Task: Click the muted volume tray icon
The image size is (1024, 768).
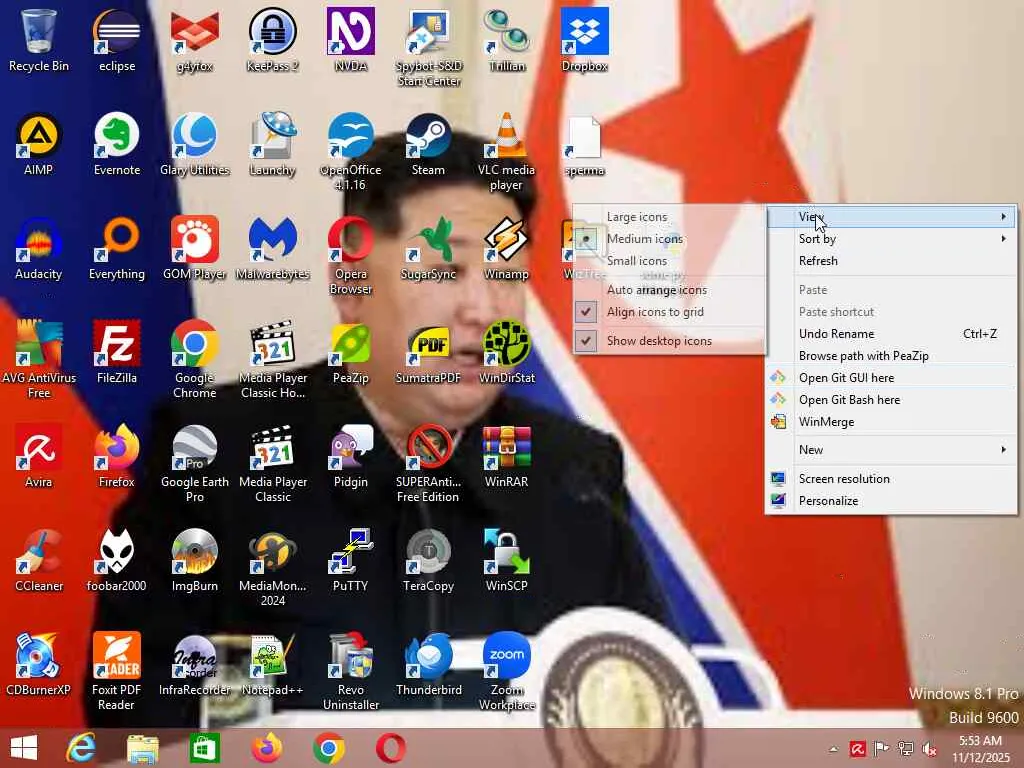Action: tap(929, 749)
